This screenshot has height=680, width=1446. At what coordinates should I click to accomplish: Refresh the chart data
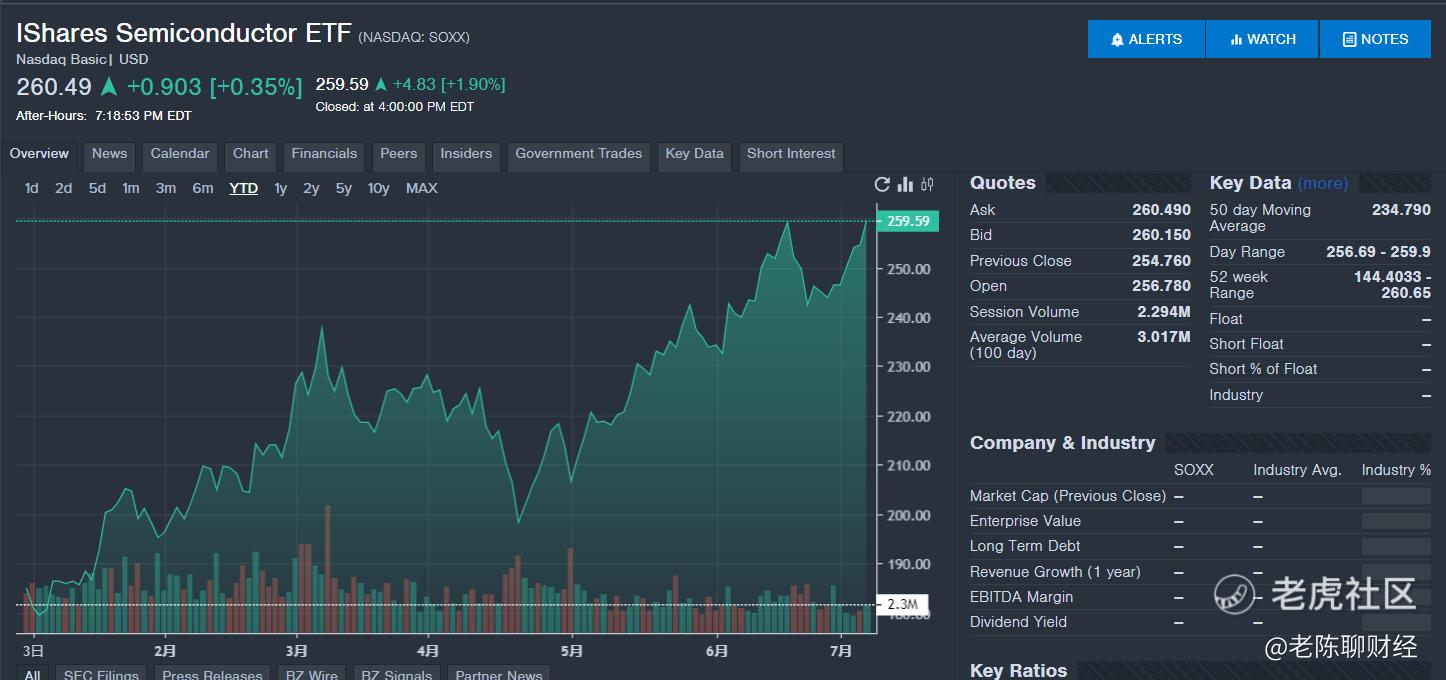(x=882, y=184)
